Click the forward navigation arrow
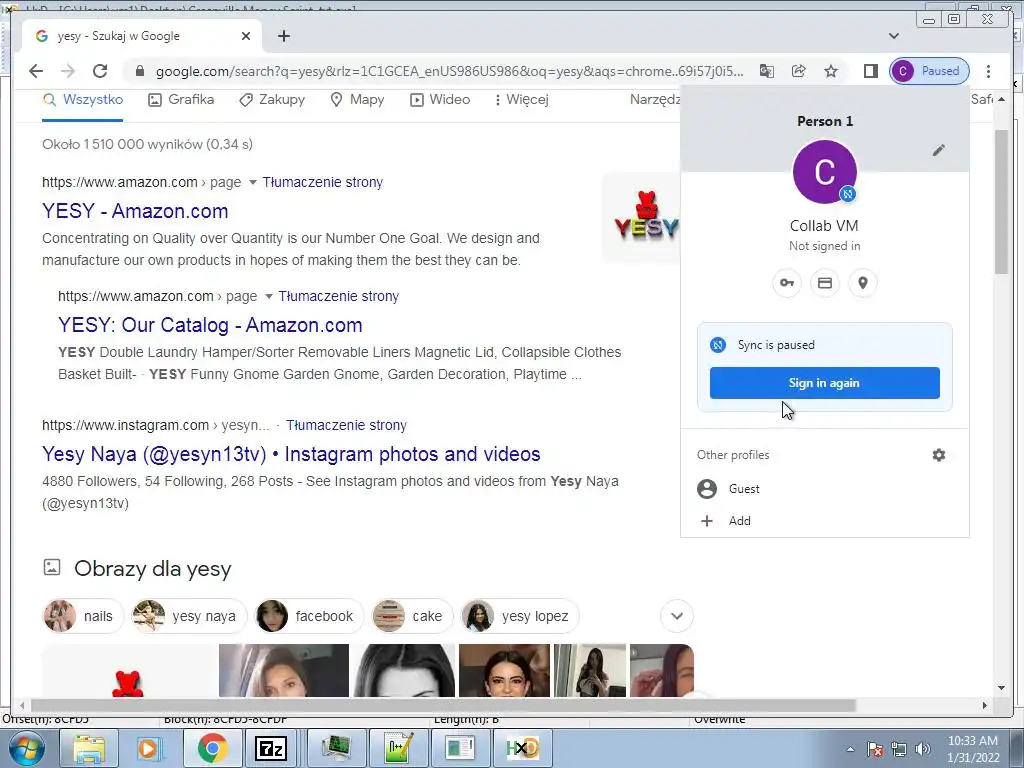1024x768 pixels. tap(68, 71)
